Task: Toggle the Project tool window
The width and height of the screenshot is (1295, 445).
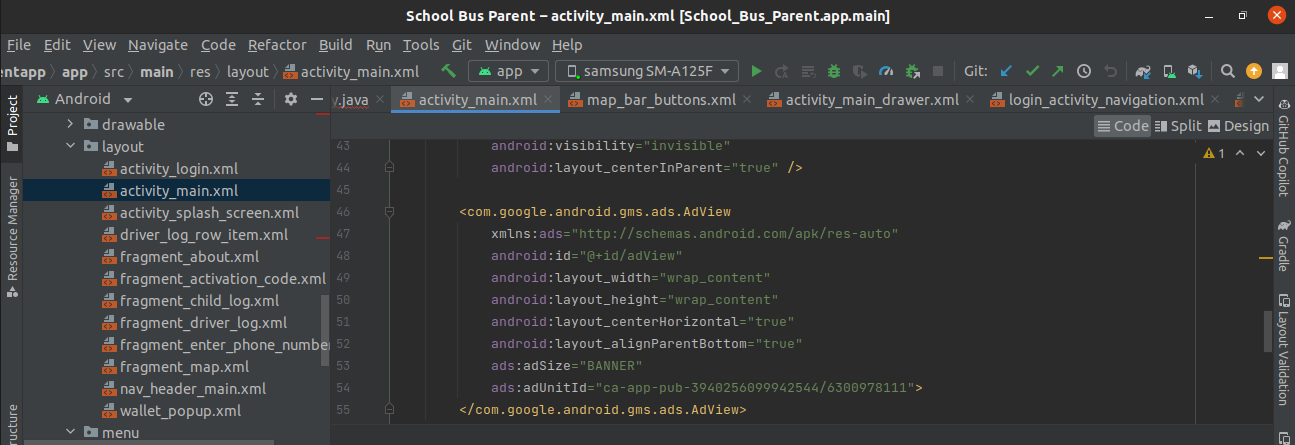Action: pos(12,124)
